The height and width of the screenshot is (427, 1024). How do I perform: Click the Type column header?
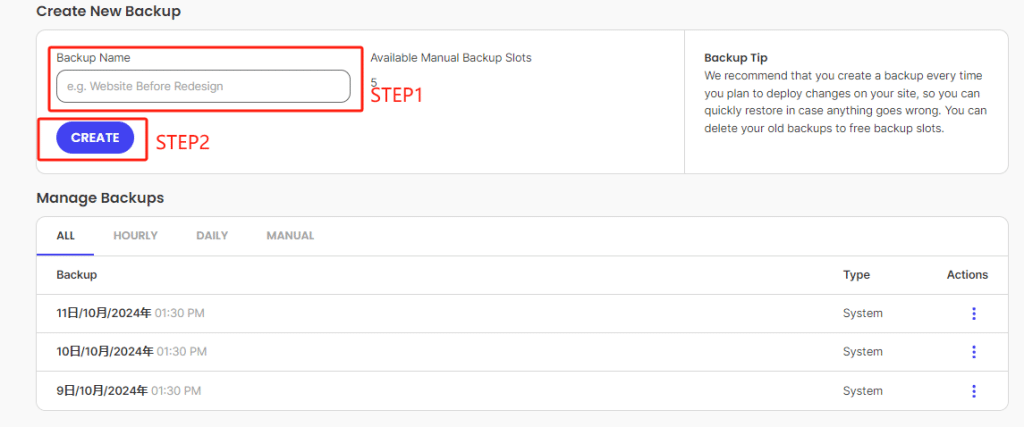coord(856,275)
